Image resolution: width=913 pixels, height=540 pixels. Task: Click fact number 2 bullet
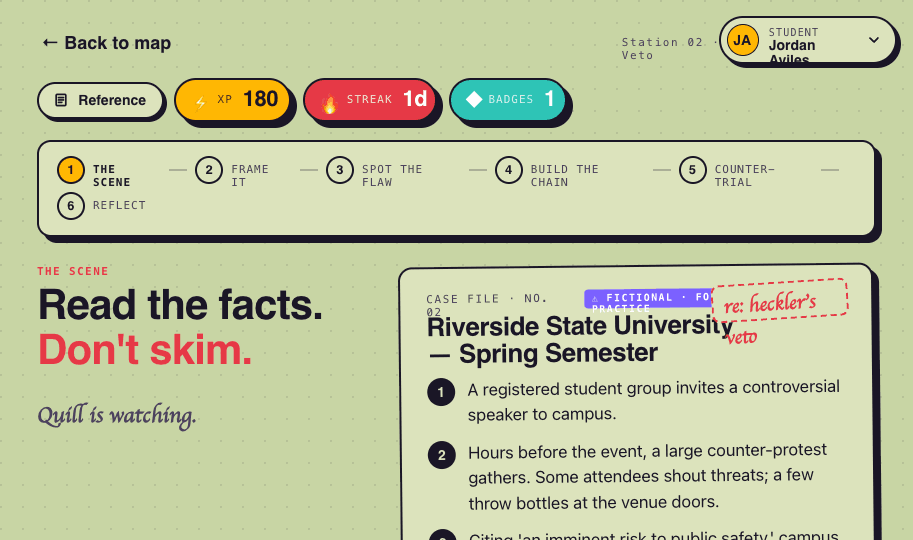441,455
